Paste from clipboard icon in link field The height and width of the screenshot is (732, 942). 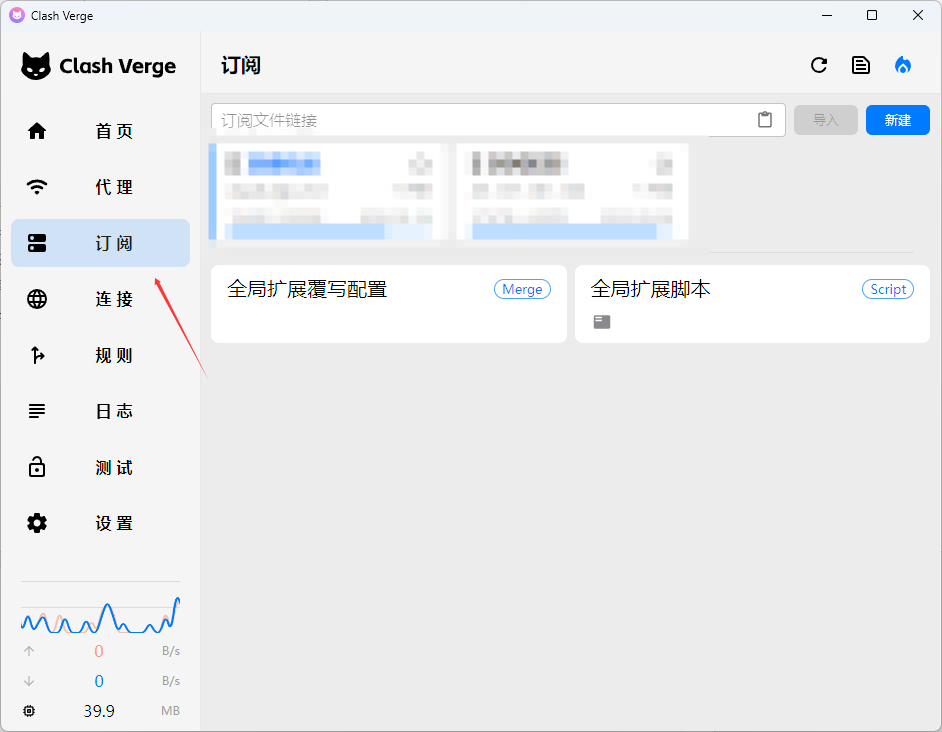tap(765, 120)
